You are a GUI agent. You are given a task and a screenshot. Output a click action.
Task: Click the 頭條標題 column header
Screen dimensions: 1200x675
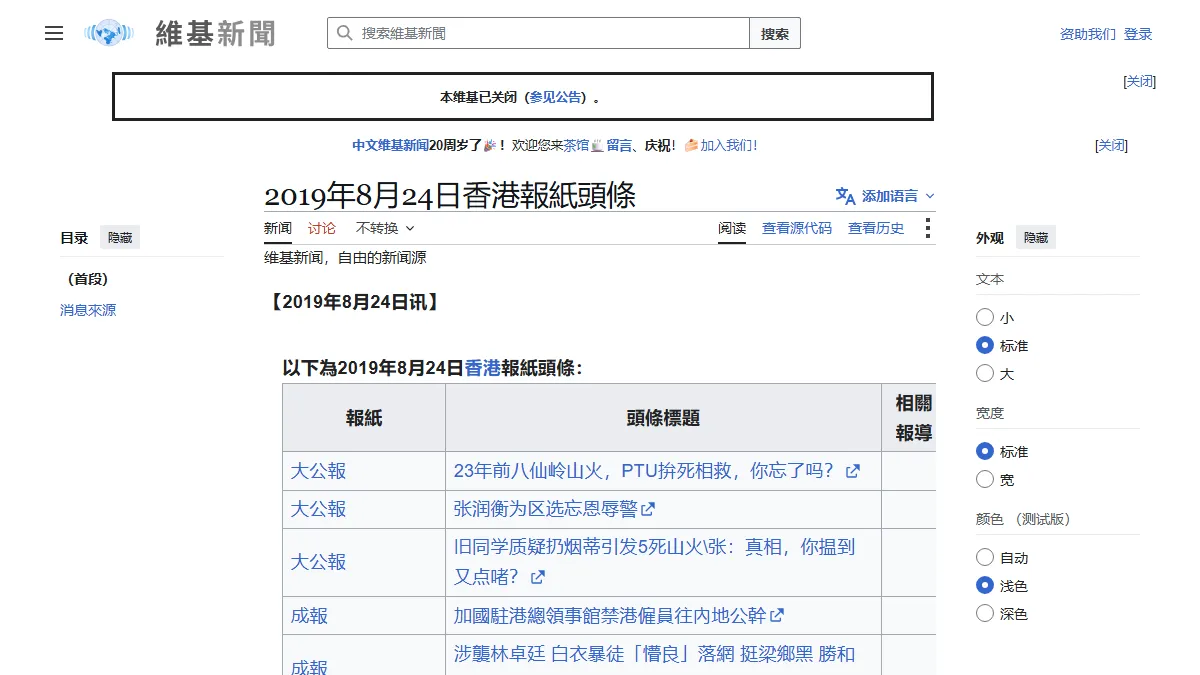pos(663,418)
